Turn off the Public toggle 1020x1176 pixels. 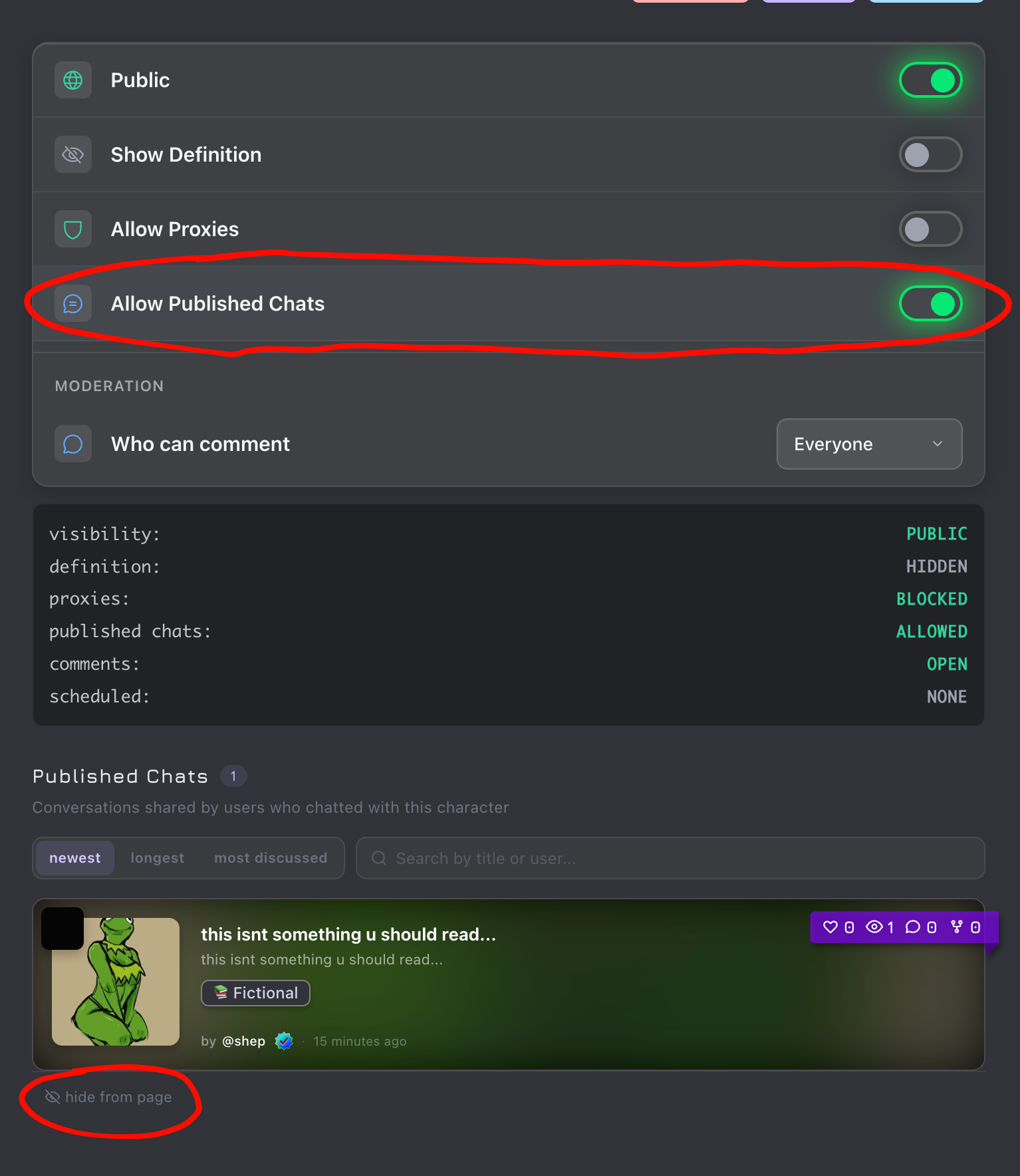click(x=930, y=80)
